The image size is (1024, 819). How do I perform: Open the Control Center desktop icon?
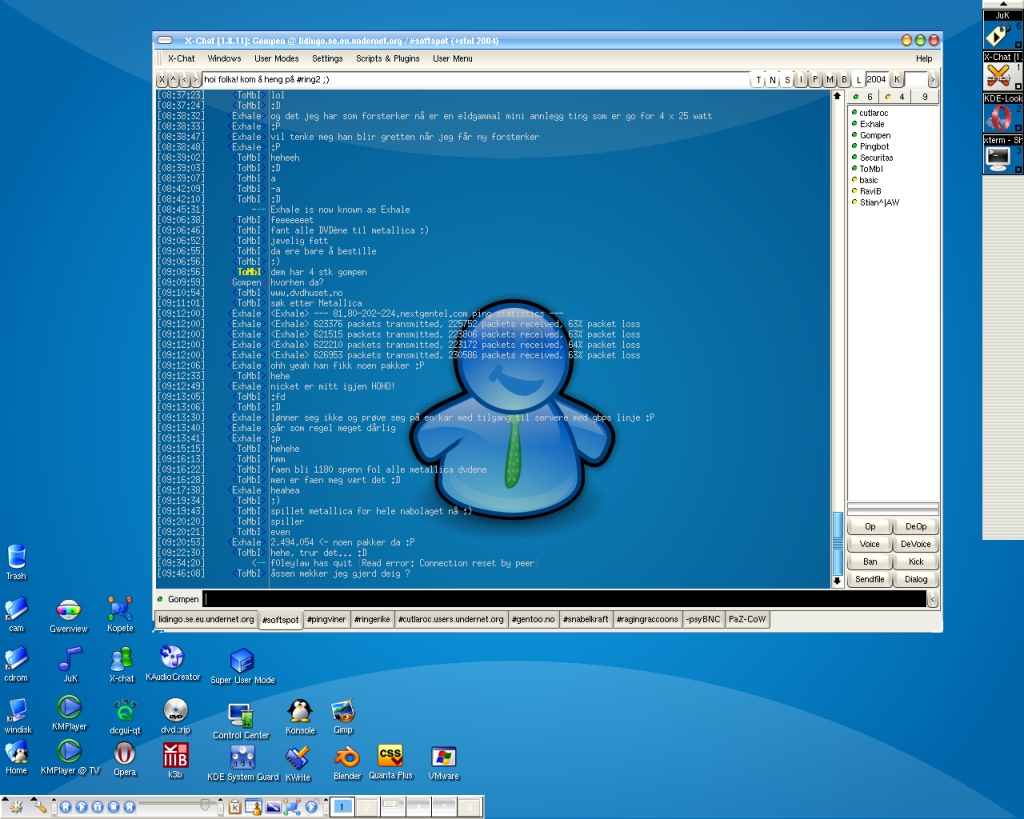tap(241, 721)
